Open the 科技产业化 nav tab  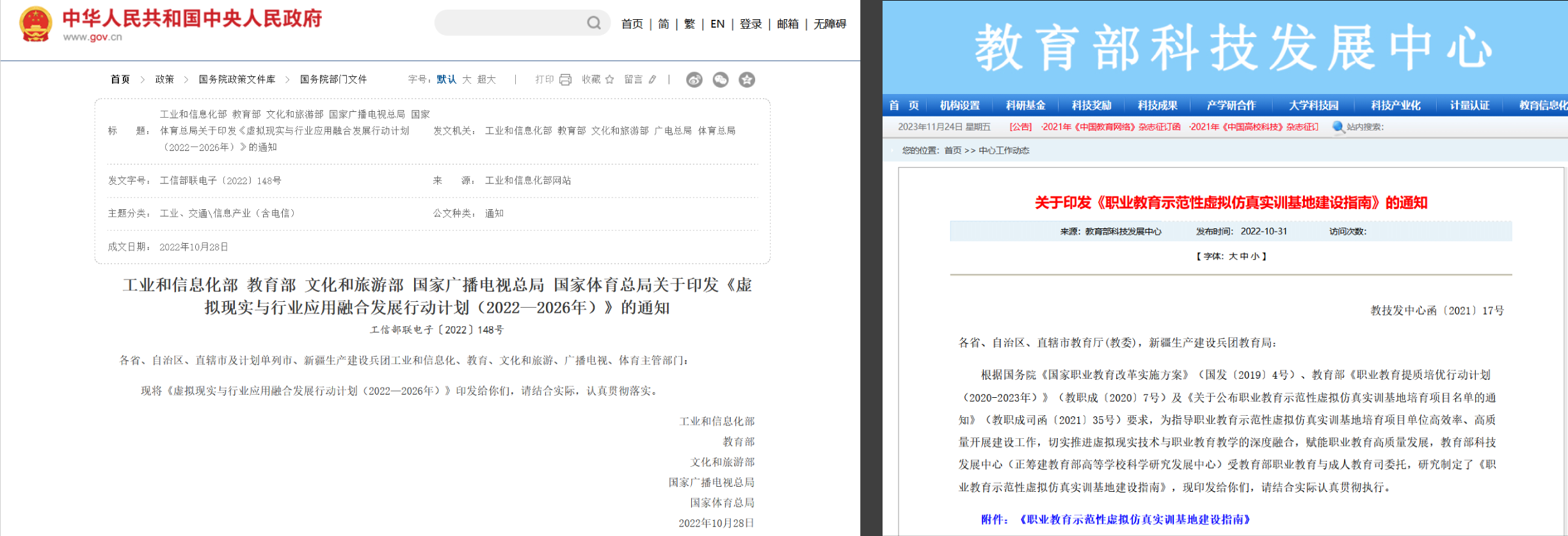pos(1396,106)
